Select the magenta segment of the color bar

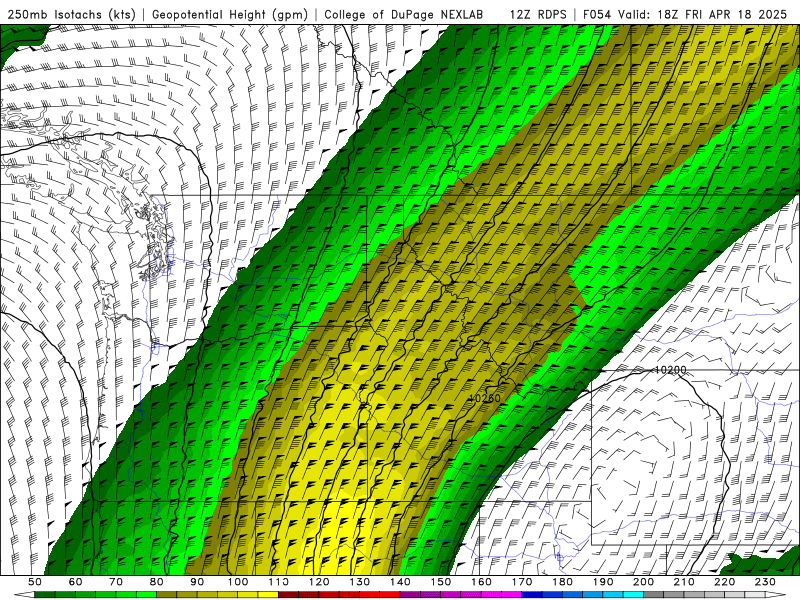(511, 594)
